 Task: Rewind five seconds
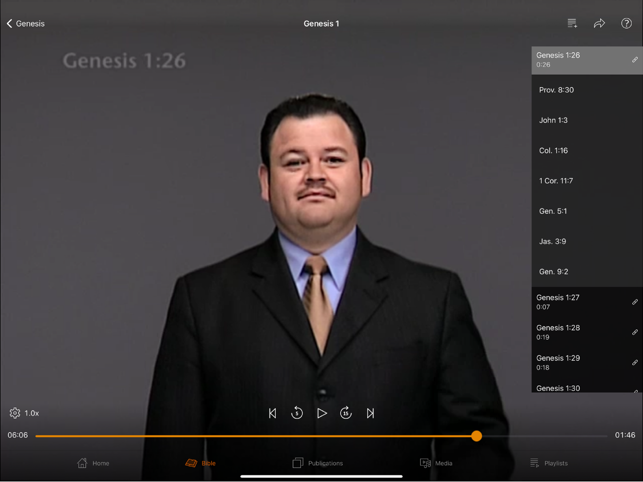tap(297, 413)
